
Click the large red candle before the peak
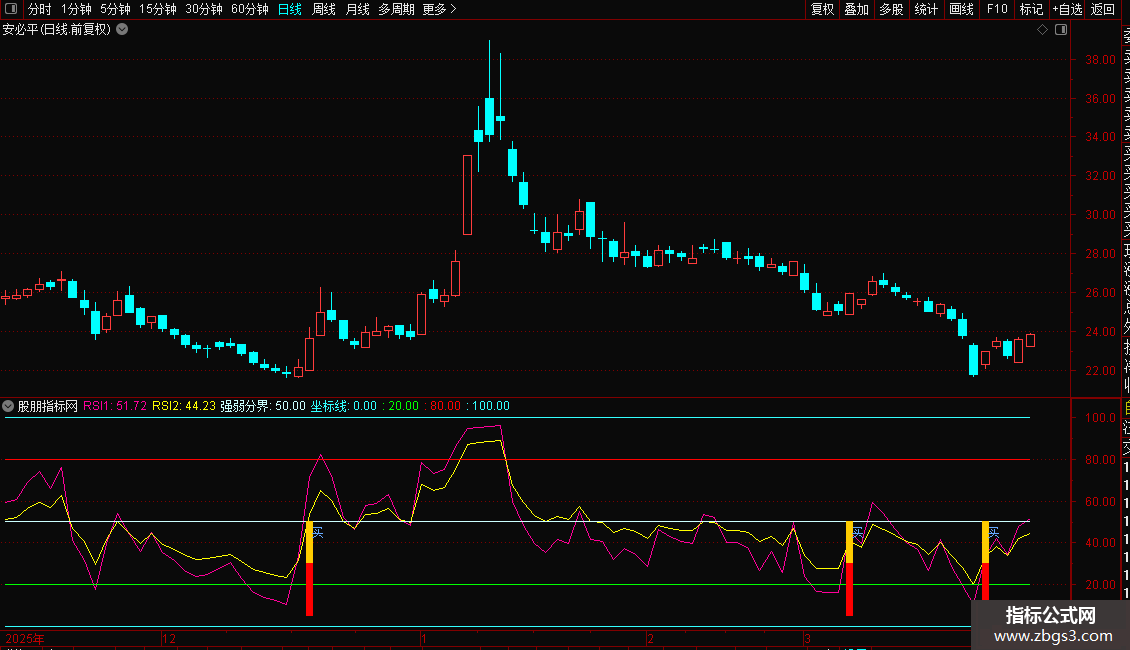pyautogui.click(x=467, y=195)
